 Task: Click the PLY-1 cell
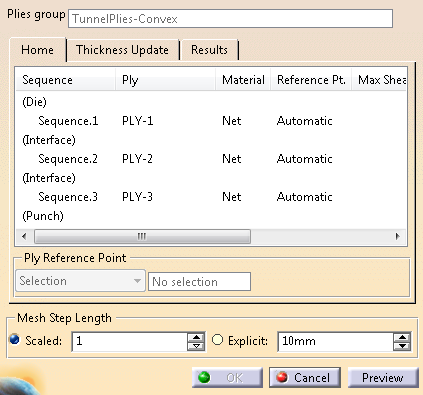click(x=137, y=121)
